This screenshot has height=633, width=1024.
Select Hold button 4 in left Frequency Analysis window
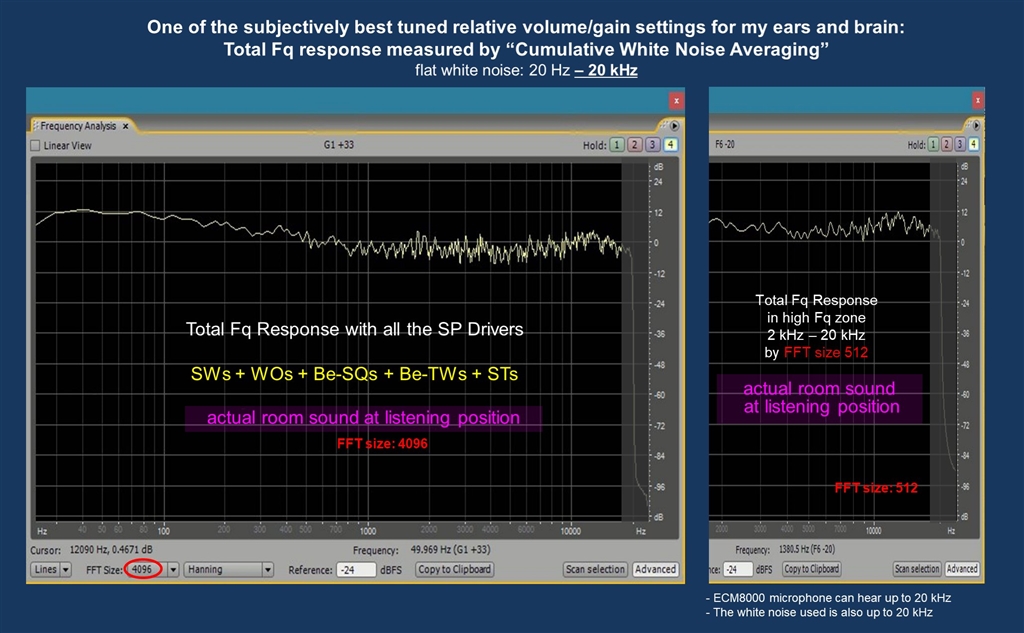coord(670,145)
